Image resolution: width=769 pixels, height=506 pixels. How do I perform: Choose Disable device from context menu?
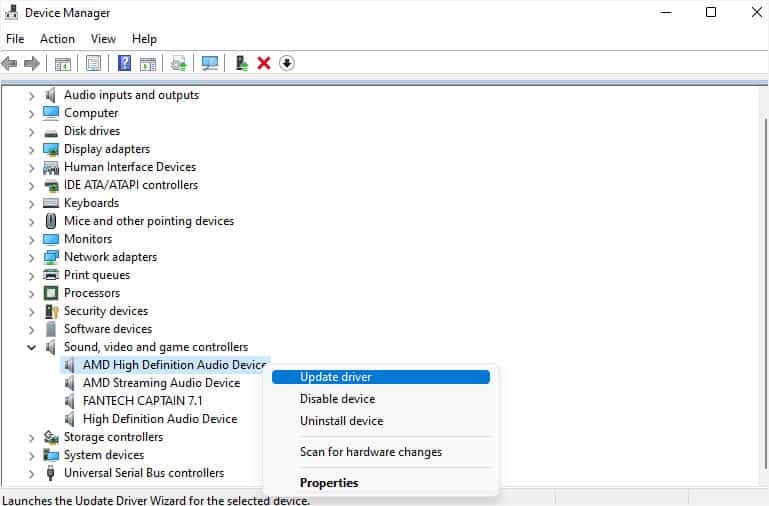(381, 399)
